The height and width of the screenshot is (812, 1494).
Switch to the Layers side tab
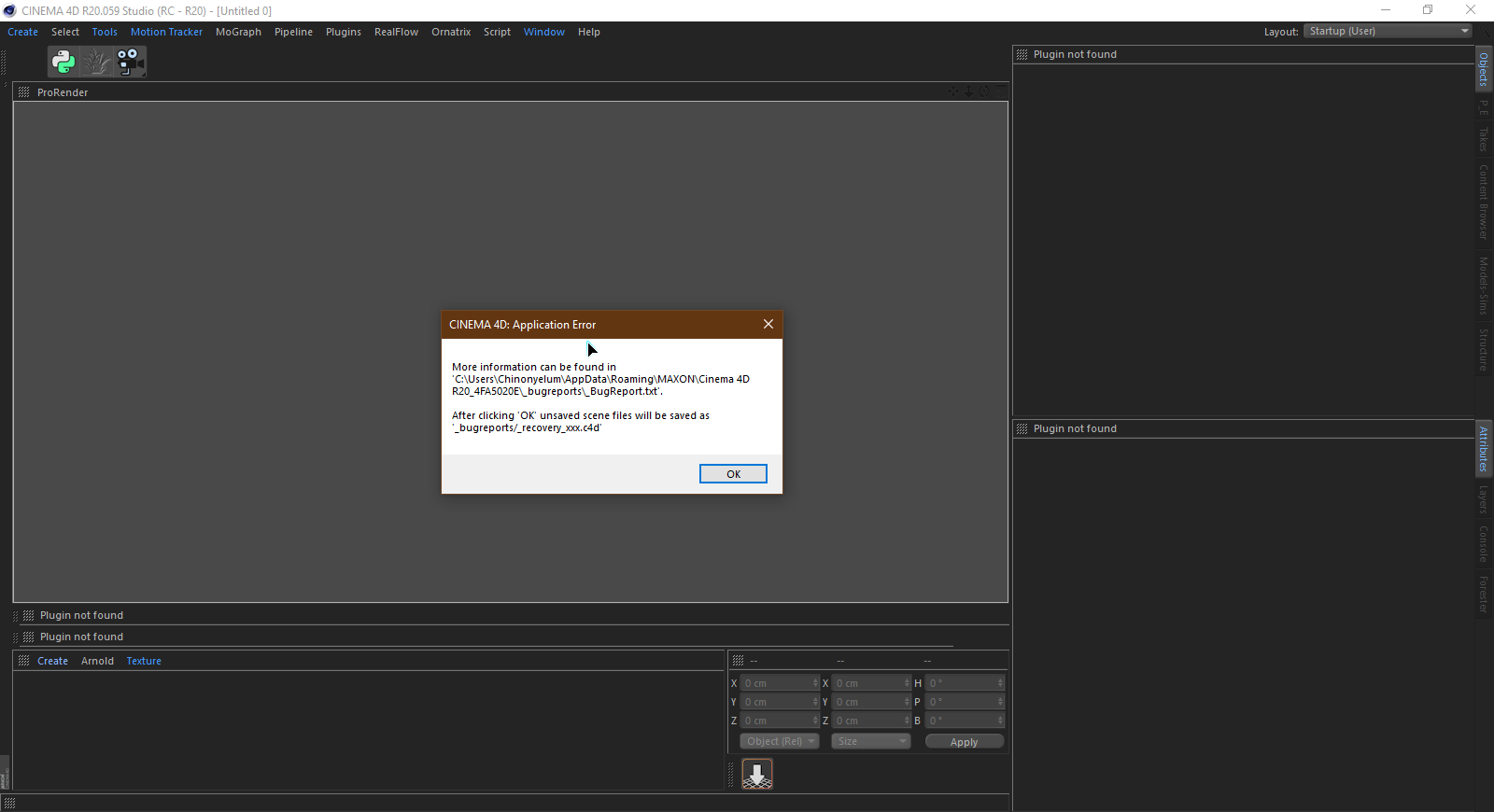(x=1484, y=499)
